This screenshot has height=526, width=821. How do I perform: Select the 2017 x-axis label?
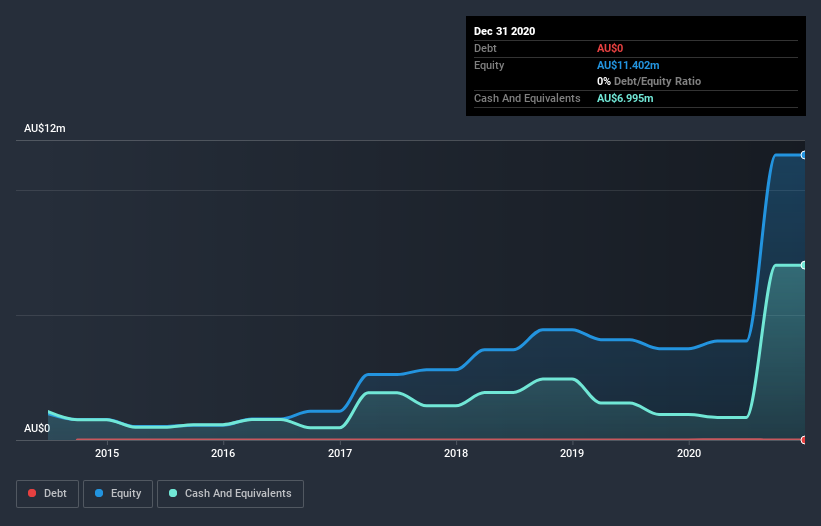340,453
